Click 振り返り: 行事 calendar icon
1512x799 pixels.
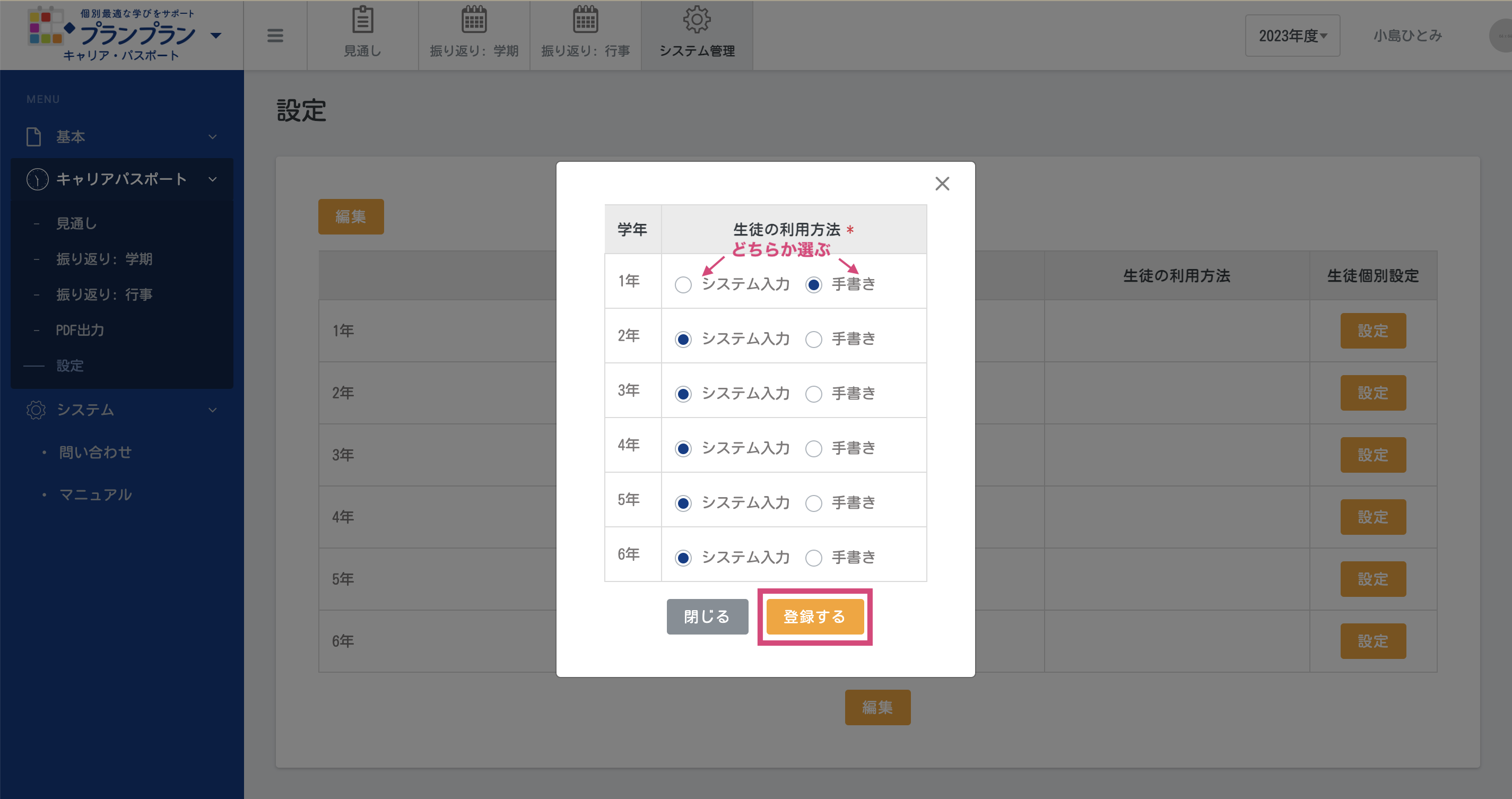click(x=585, y=21)
